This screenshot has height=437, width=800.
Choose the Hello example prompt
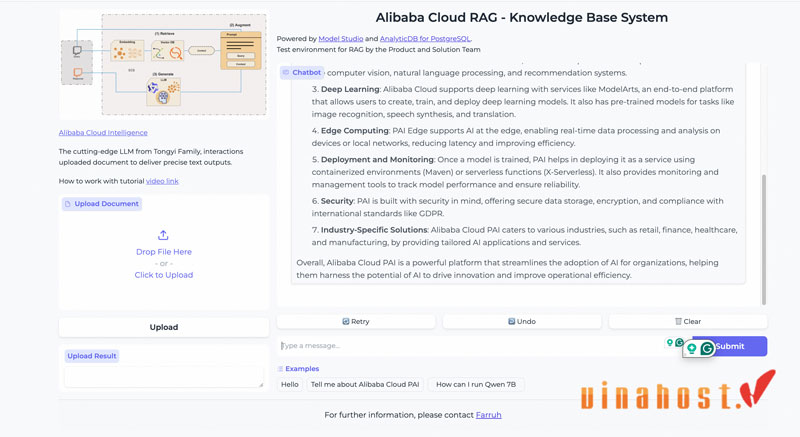click(290, 384)
